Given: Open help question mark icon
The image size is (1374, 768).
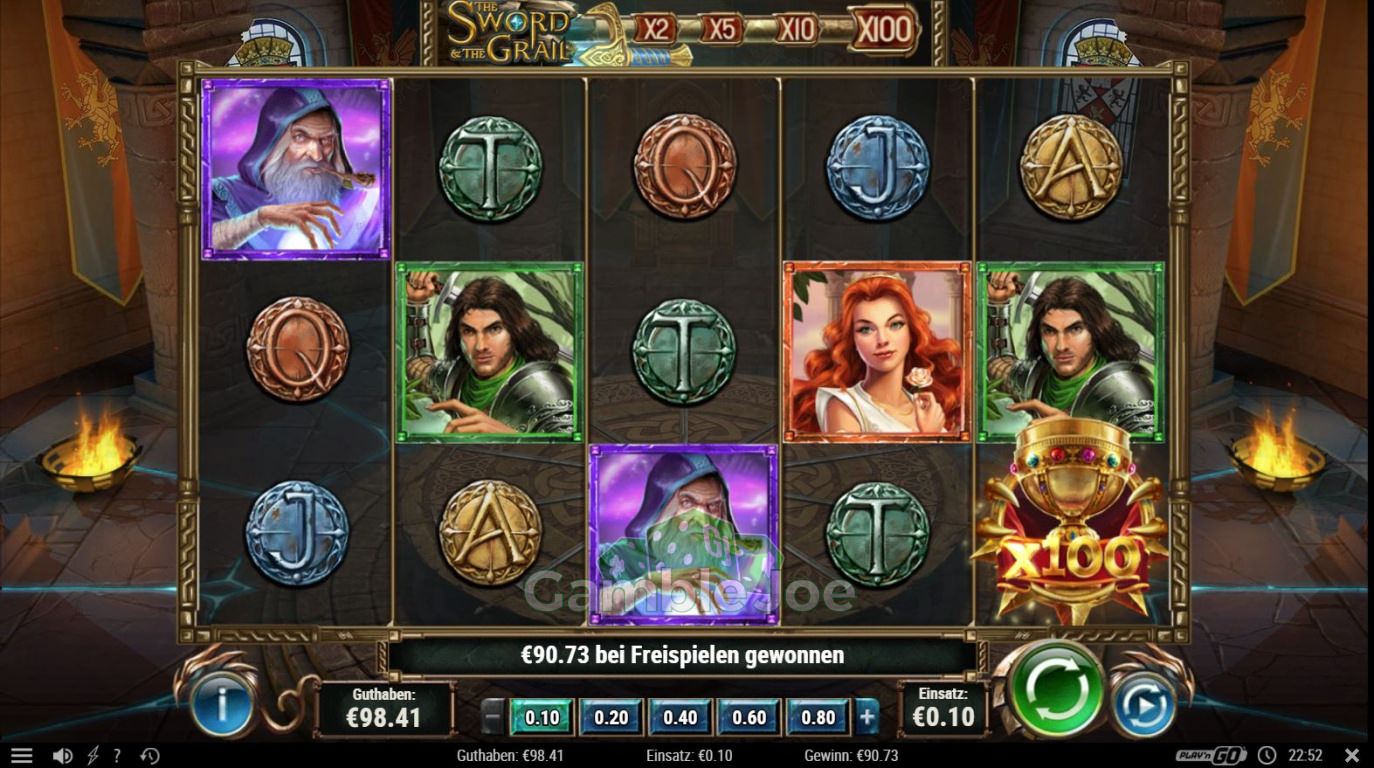Looking at the screenshot, I should pos(117,756).
